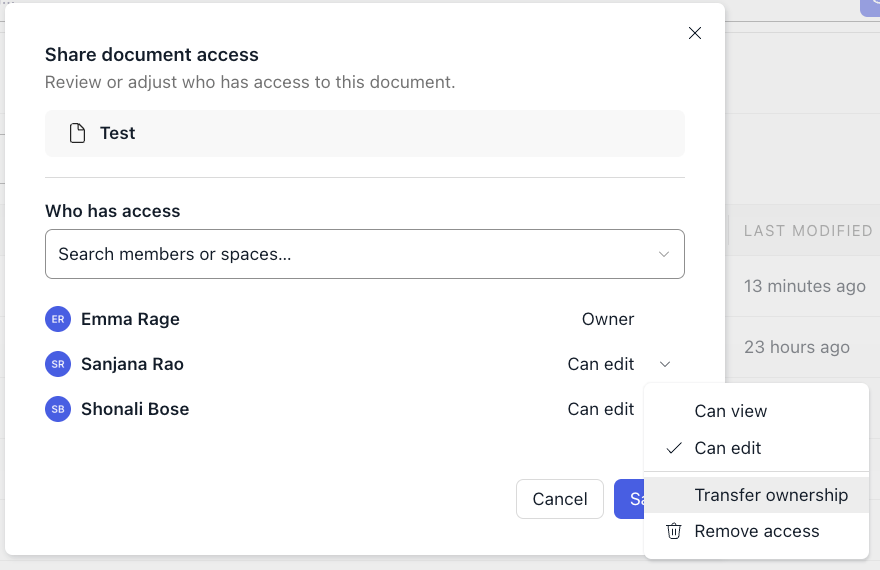Click the Test document name row
Image resolution: width=880 pixels, height=570 pixels.
click(365, 133)
